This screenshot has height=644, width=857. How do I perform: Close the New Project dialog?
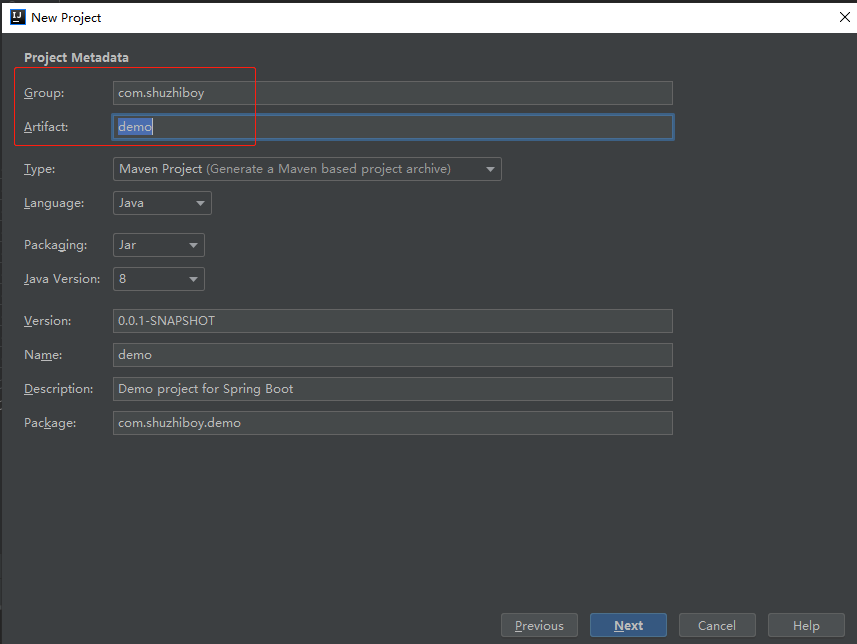844,17
